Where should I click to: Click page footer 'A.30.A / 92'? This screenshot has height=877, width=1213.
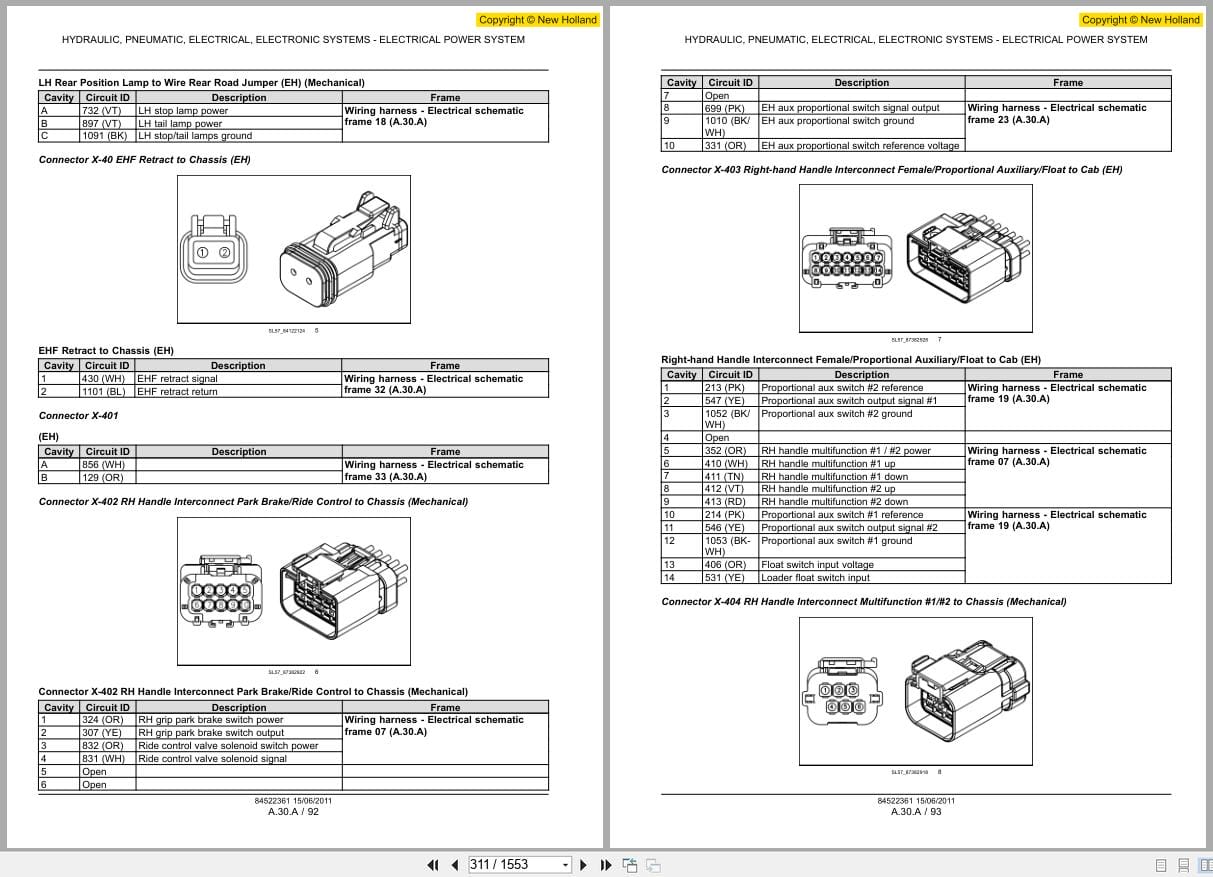point(294,812)
